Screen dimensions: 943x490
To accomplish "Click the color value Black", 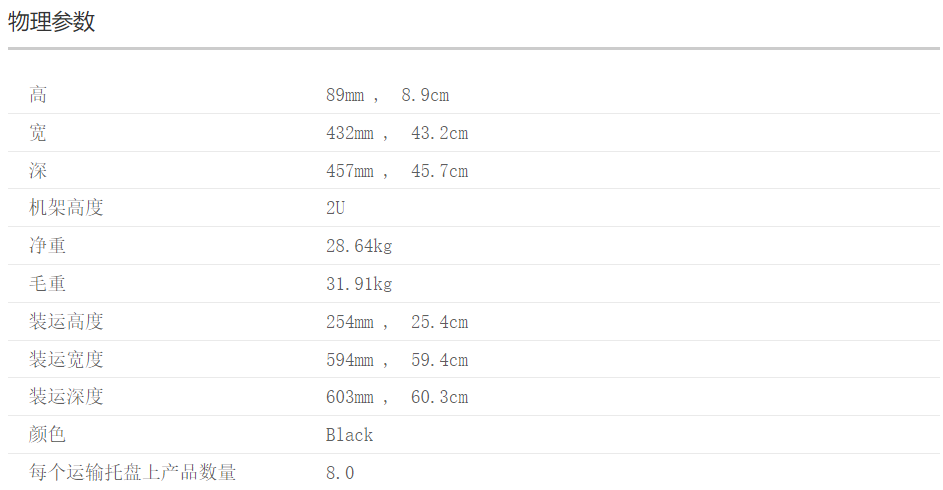I will (349, 435).
